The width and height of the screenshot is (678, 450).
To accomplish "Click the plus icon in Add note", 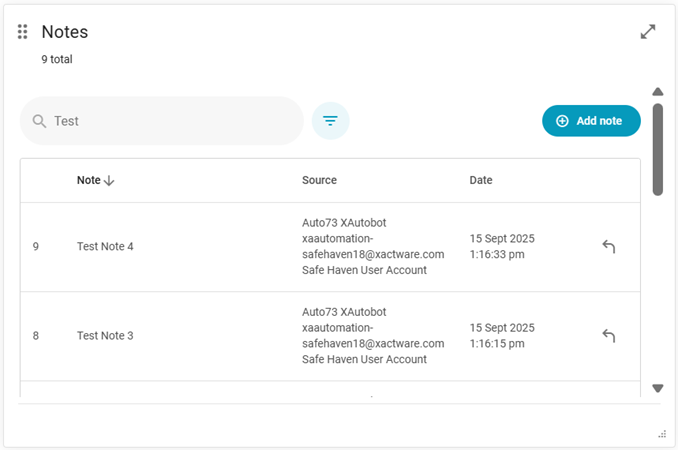I will pos(562,121).
